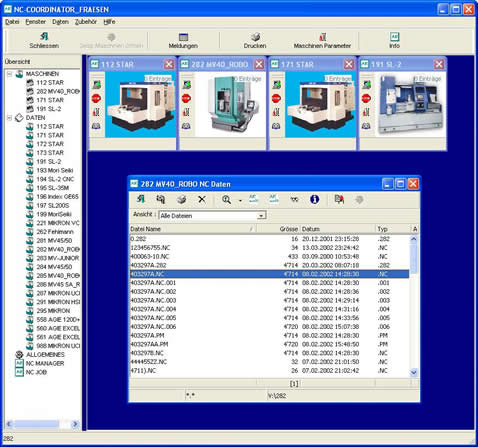
Task: Click the black X delete icon in NC Daten toolbar
Action: [202, 199]
